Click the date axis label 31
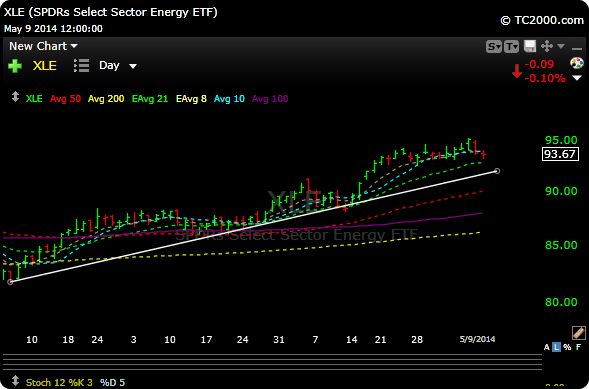Screen dimensions: 589x389 [279, 339]
